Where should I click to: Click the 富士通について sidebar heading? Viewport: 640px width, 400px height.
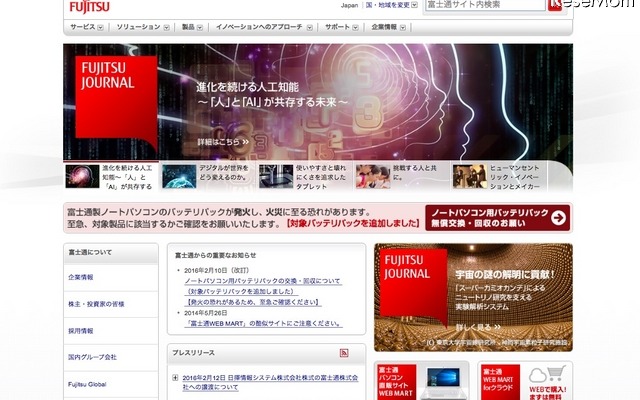pos(90,253)
